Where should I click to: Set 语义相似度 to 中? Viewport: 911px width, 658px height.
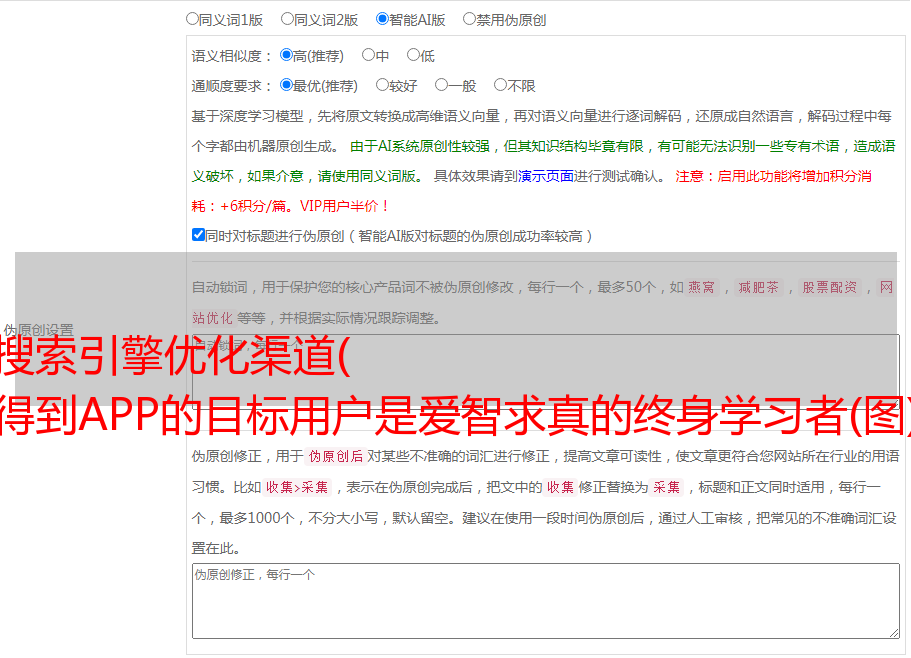pos(368,55)
